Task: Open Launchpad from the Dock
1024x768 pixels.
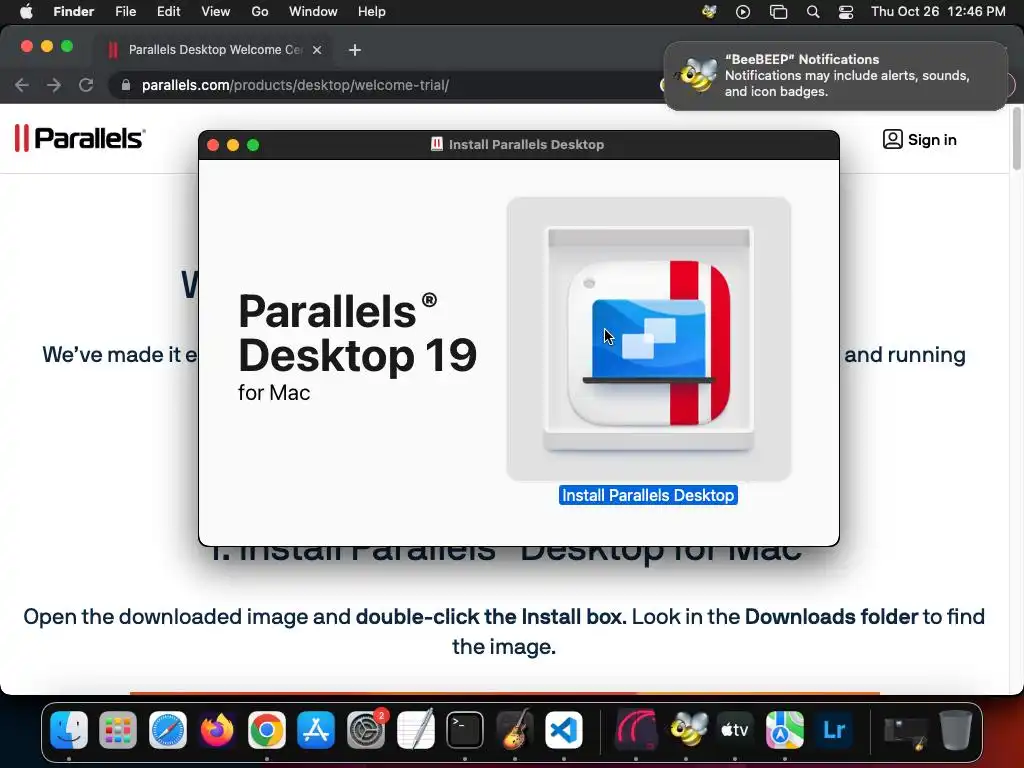Action: click(118, 729)
